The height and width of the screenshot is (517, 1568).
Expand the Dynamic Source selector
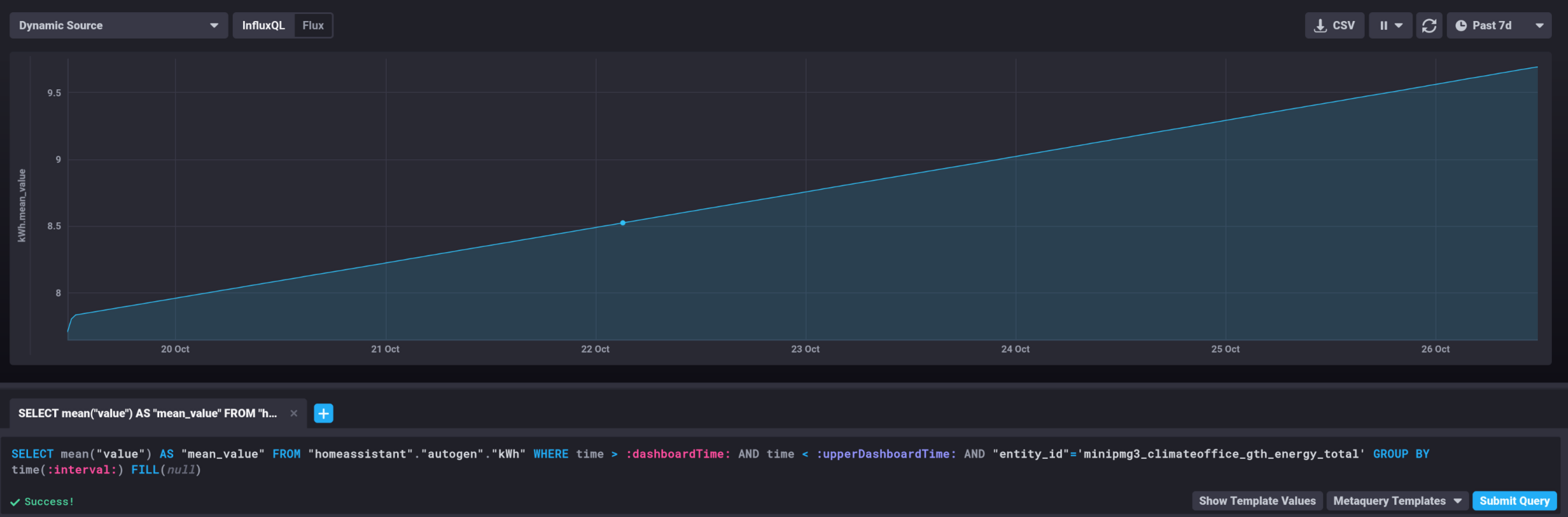pyautogui.click(x=119, y=26)
